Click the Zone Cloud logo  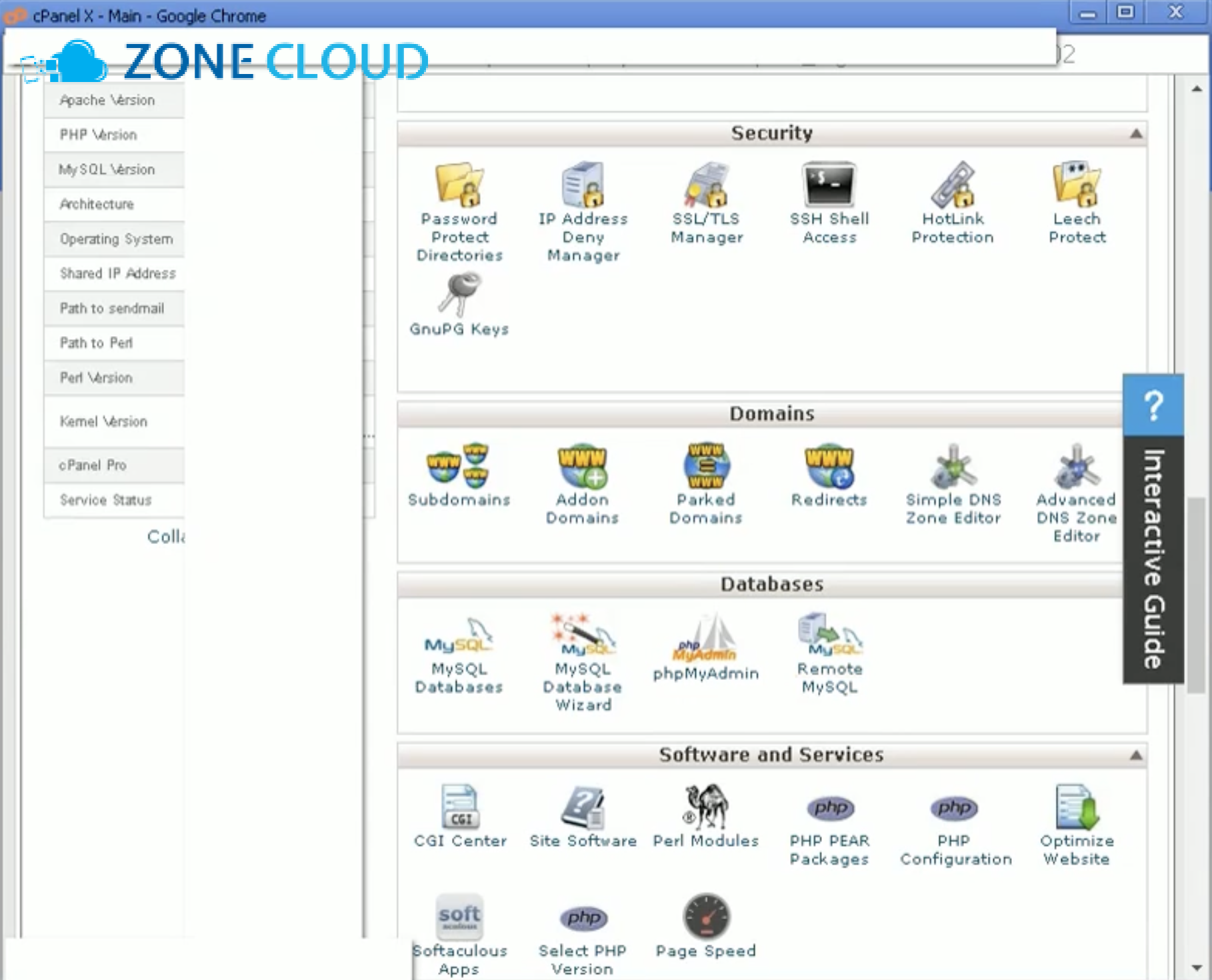pos(225,61)
